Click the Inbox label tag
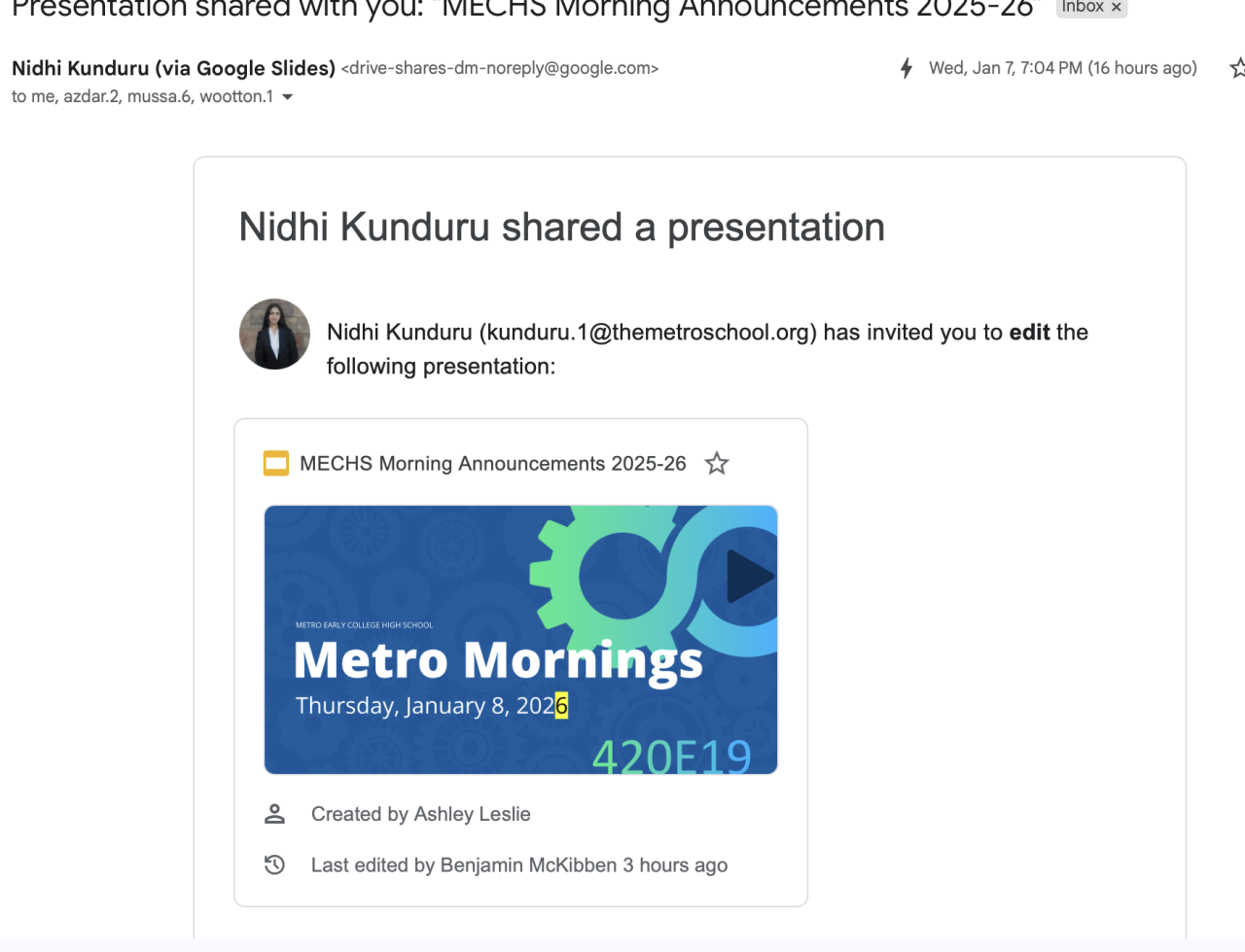Image resolution: width=1245 pixels, height=952 pixels. tap(1083, 7)
